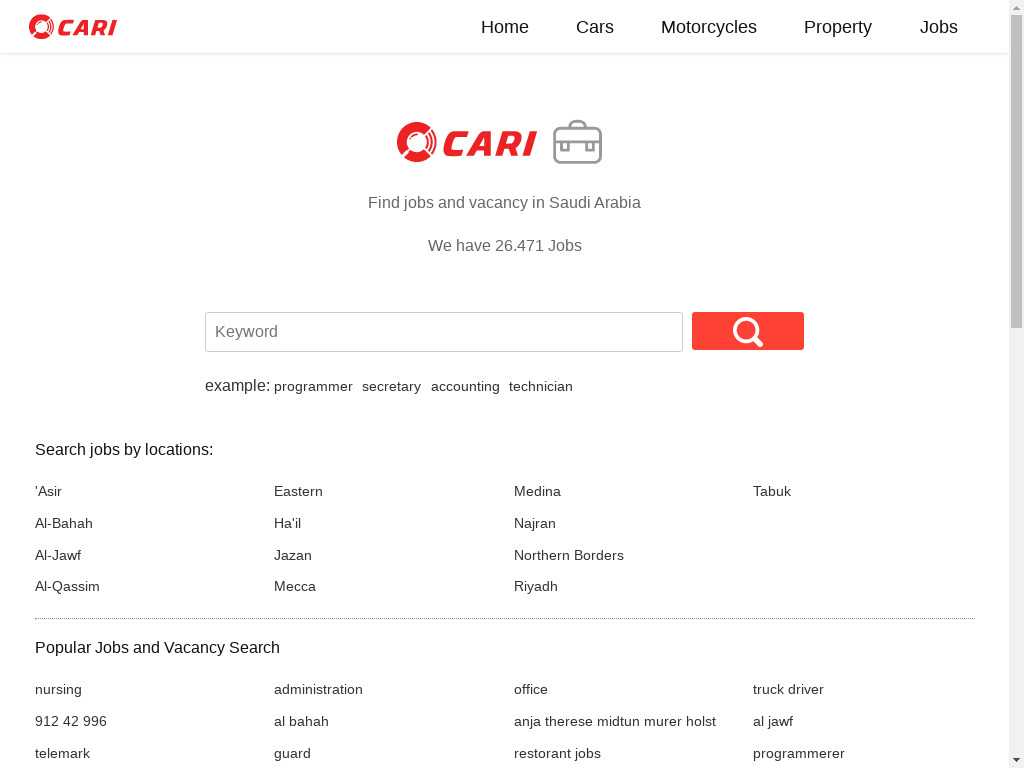This screenshot has width=1024, height=768.
Task: Open the Property section
Action: [x=838, y=27]
